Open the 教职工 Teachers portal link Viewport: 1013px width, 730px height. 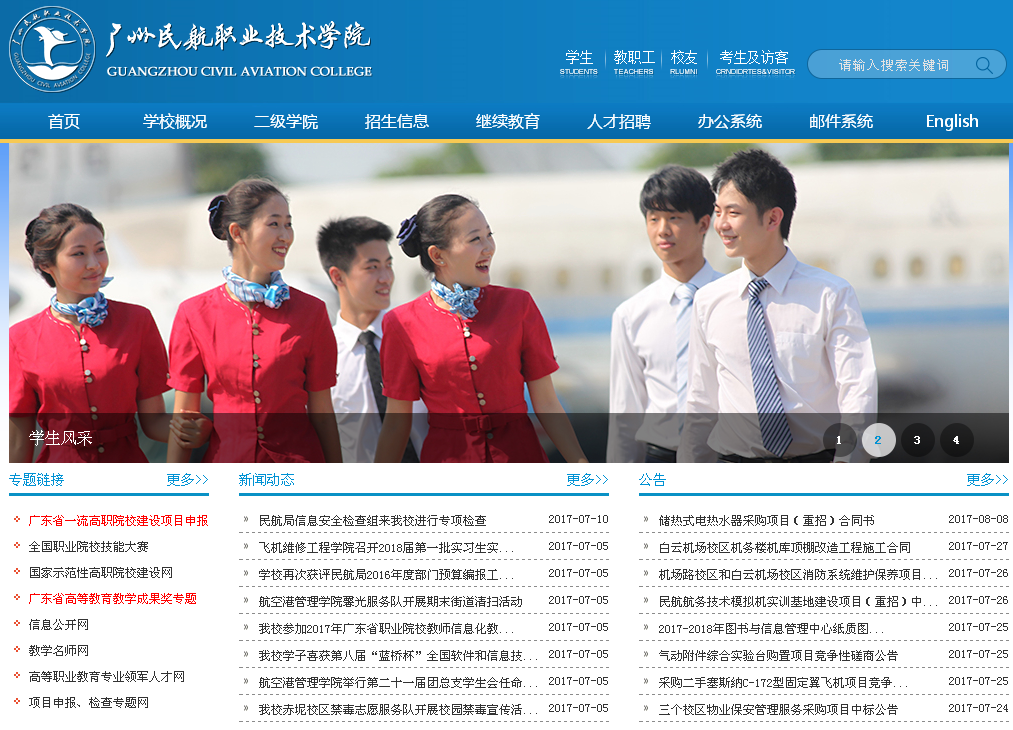tap(634, 62)
